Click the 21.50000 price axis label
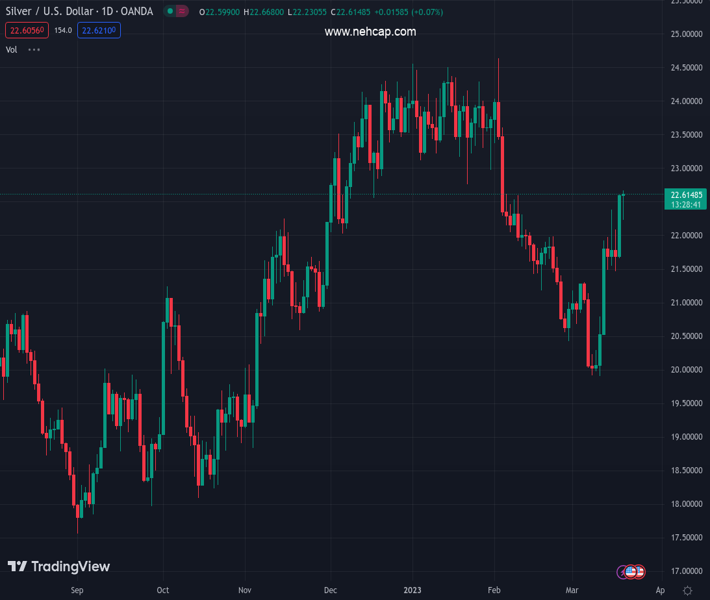The image size is (710, 600). pyautogui.click(x=686, y=269)
